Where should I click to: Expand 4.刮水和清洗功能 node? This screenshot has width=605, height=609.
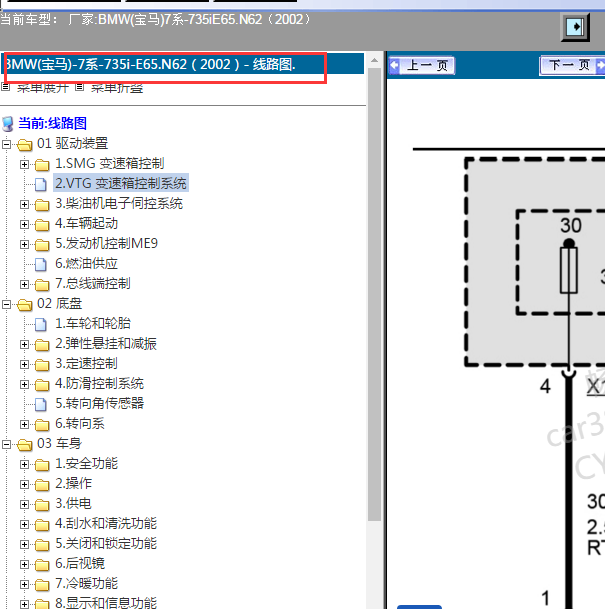click(24, 524)
